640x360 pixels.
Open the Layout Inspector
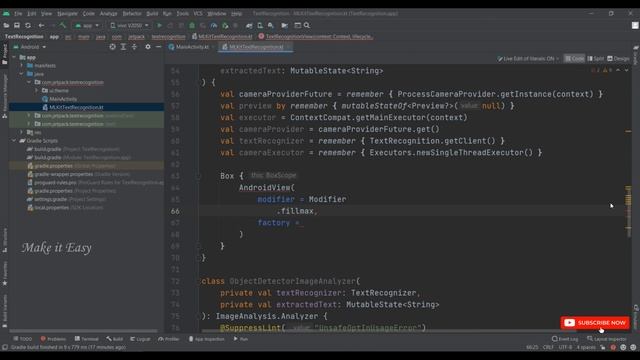click(x=607, y=339)
